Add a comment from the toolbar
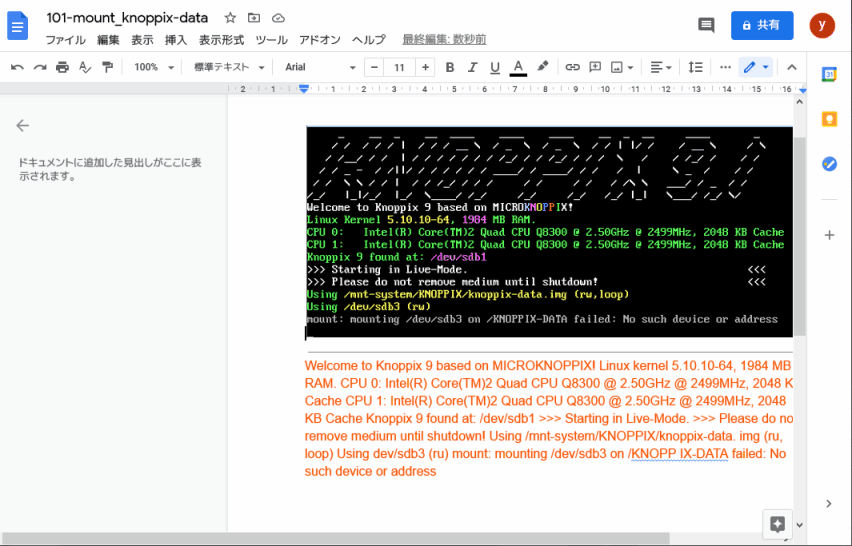Image resolution: width=852 pixels, height=546 pixels. click(595, 67)
